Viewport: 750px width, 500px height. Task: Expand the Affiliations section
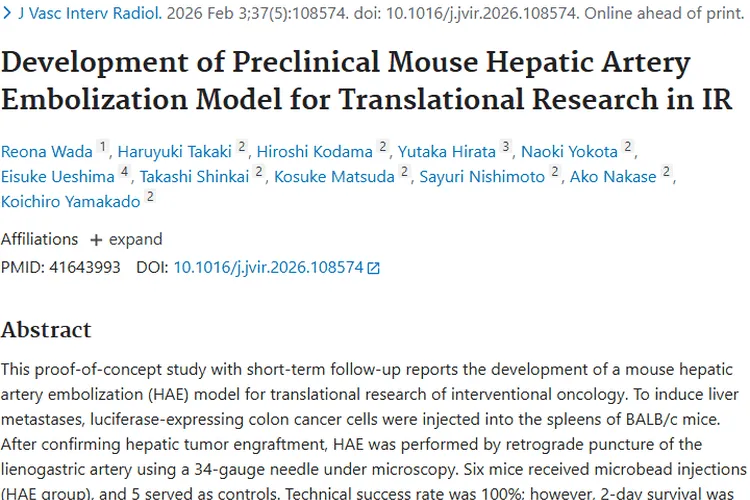125,240
